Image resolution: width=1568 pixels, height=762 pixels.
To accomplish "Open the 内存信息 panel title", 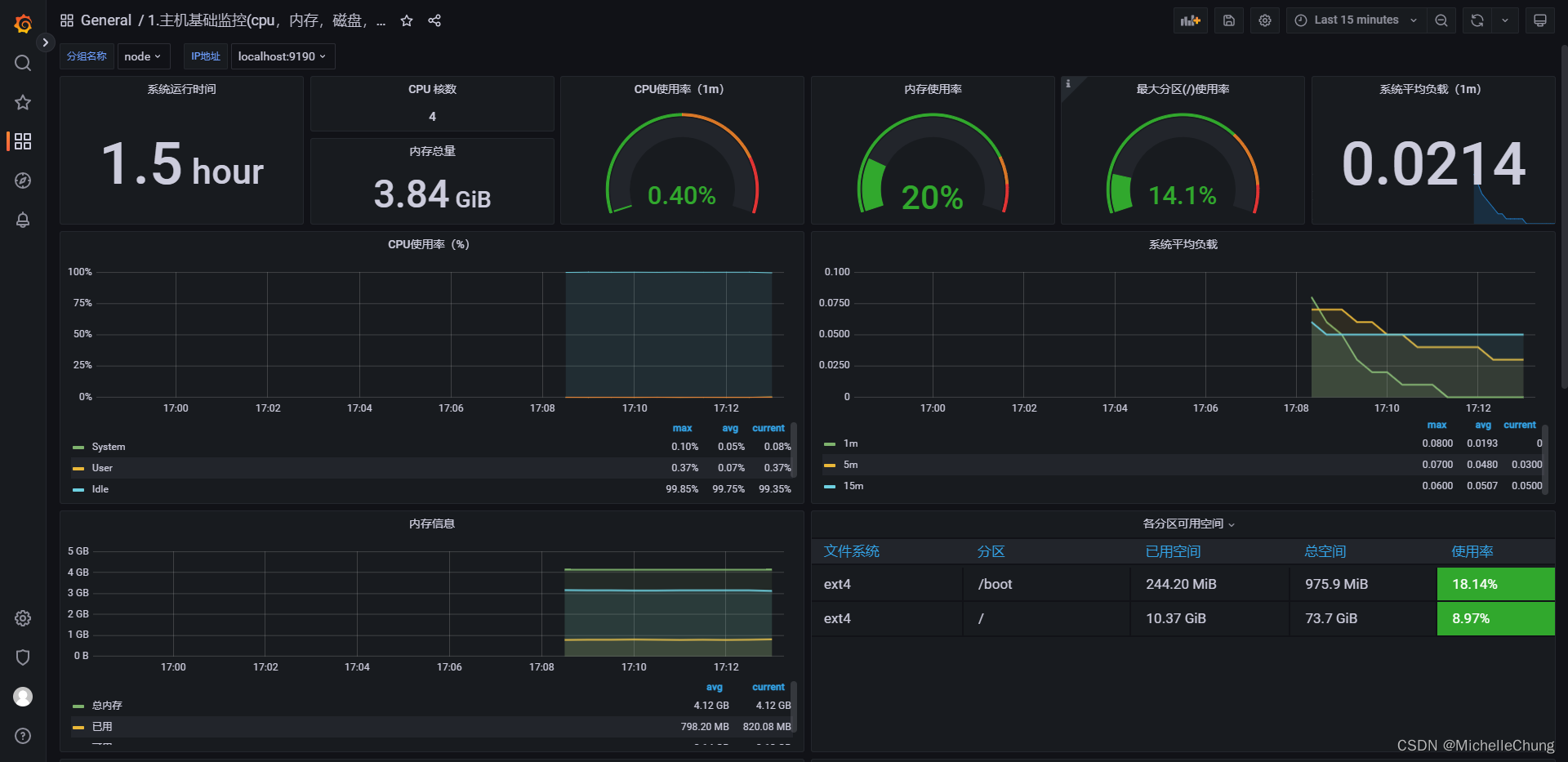I will 432,524.
